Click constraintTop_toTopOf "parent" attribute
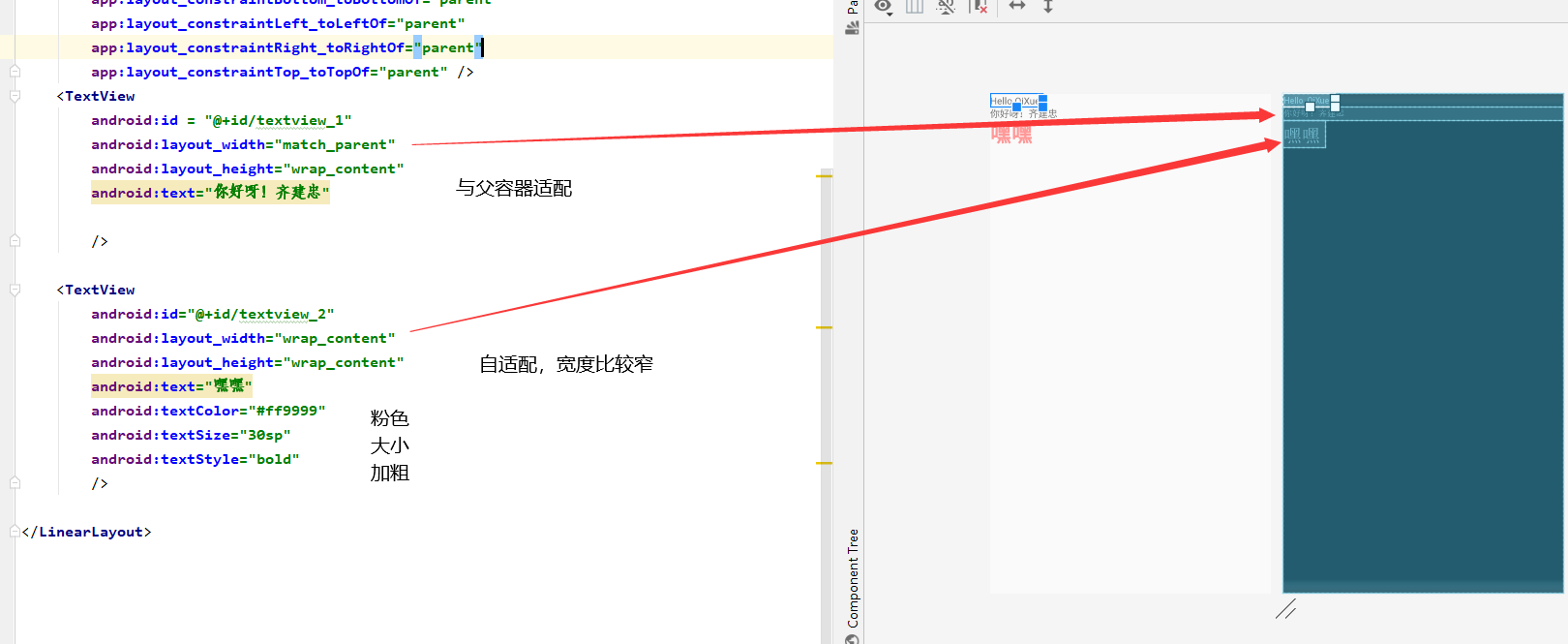This screenshot has height=644, width=1568. [269, 72]
